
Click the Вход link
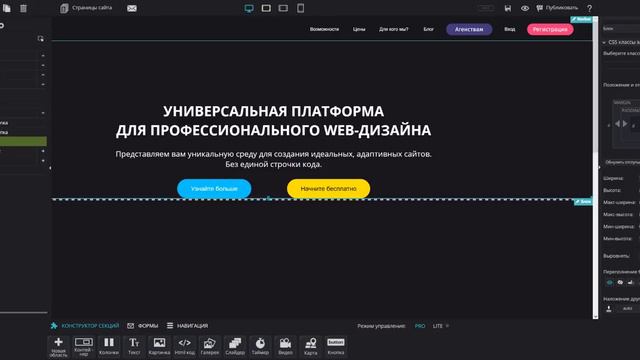tap(509, 29)
